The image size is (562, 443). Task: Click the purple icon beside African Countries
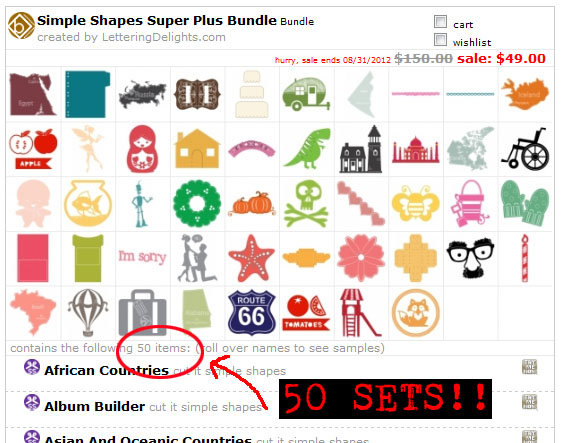coord(32,367)
